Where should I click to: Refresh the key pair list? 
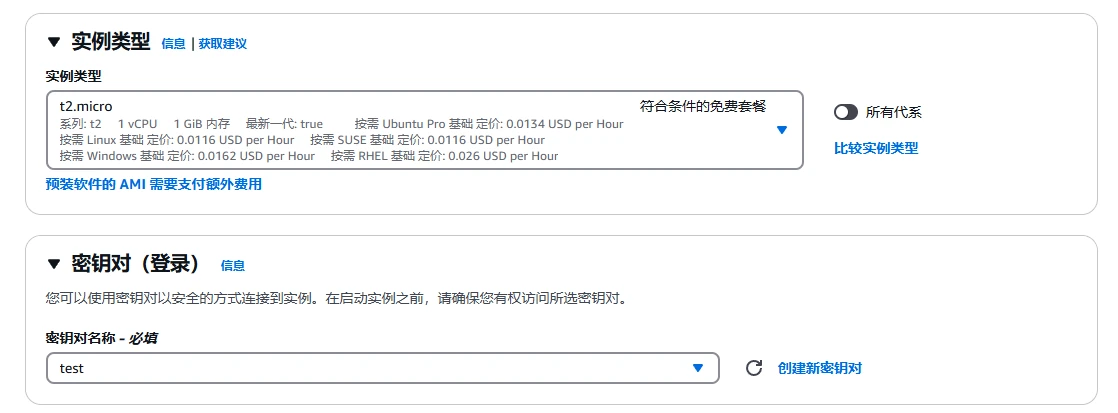[x=754, y=368]
